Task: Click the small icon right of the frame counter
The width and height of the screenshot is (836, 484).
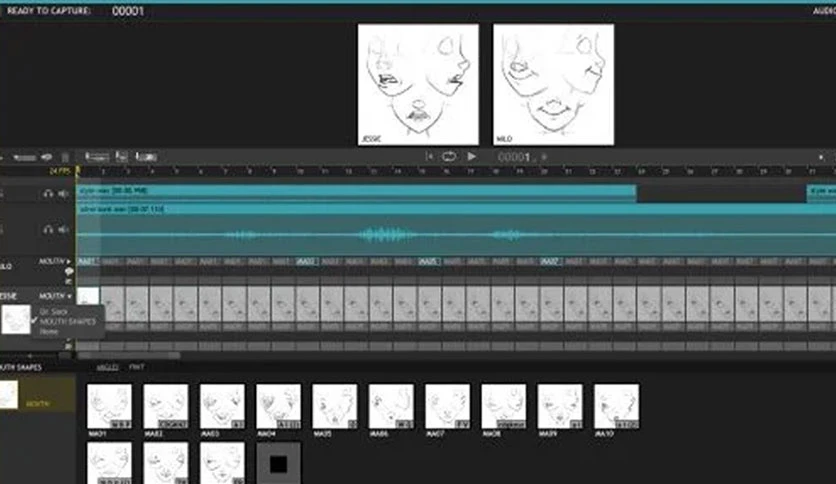Action: coord(544,157)
